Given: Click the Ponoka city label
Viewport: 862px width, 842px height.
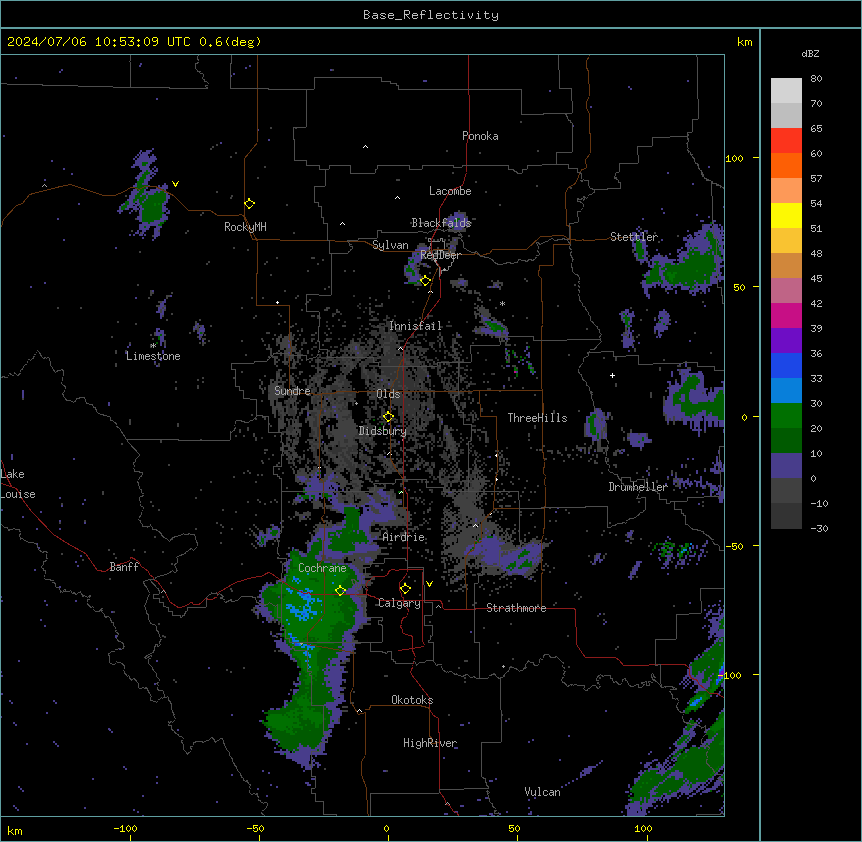Looking at the screenshot, I should [x=480, y=136].
